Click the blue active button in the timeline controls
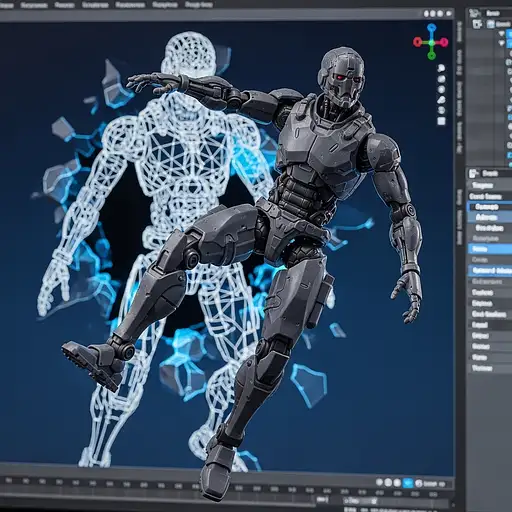The width and height of the screenshot is (512, 512). (408, 483)
